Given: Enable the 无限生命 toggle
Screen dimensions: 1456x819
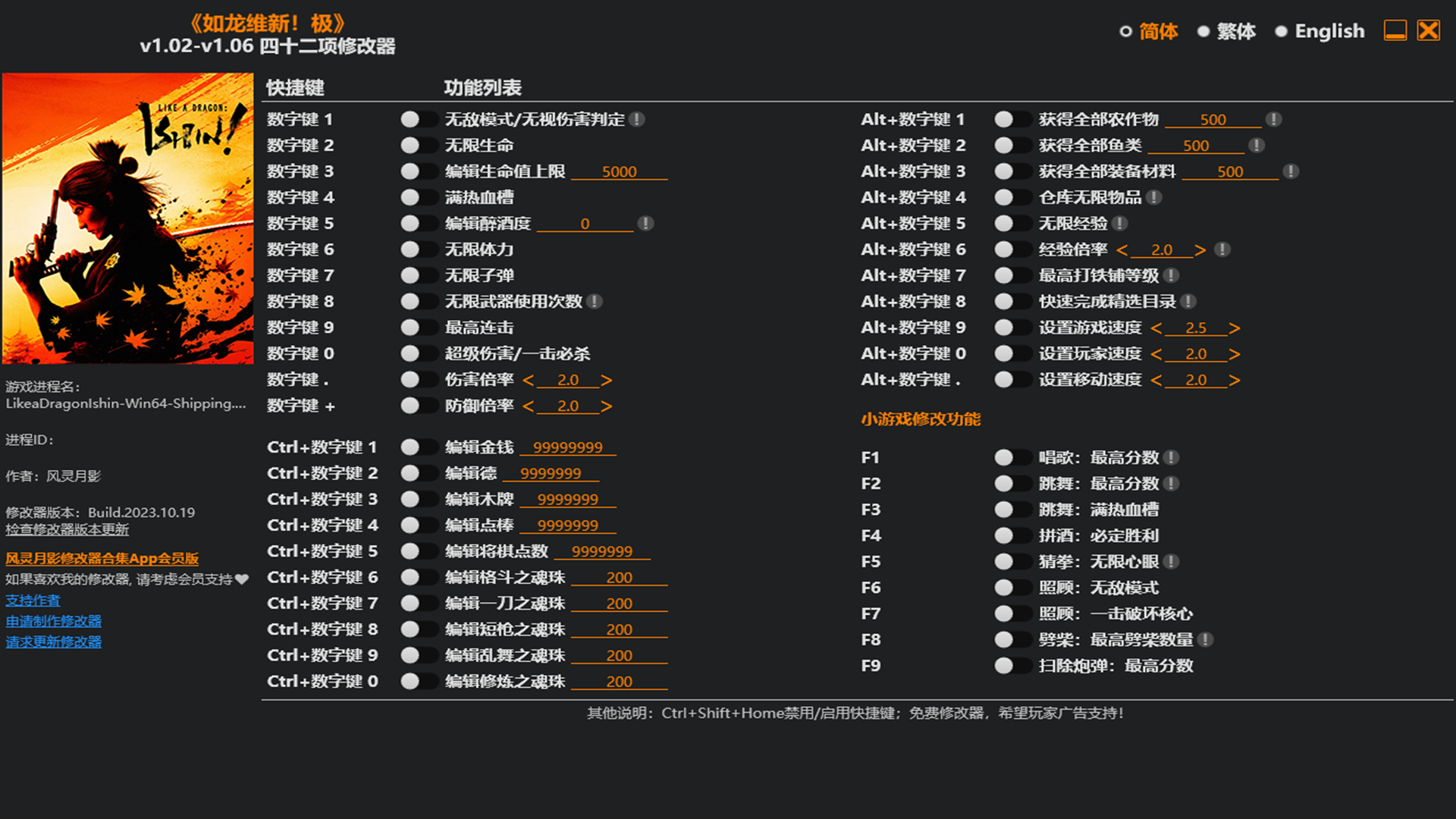Looking at the screenshot, I should pyautogui.click(x=419, y=146).
